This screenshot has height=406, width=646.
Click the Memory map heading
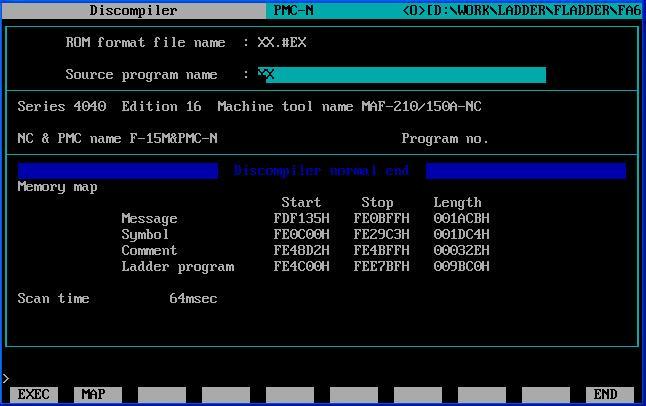57,187
